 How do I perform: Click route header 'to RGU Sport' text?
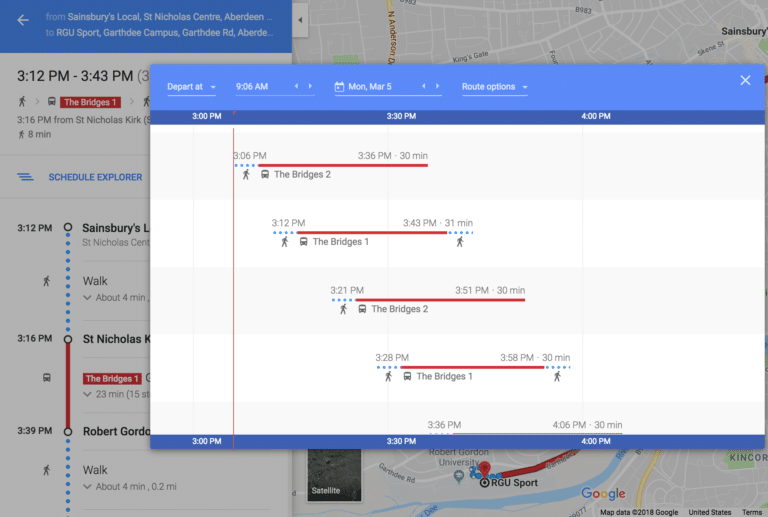click(159, 33)
